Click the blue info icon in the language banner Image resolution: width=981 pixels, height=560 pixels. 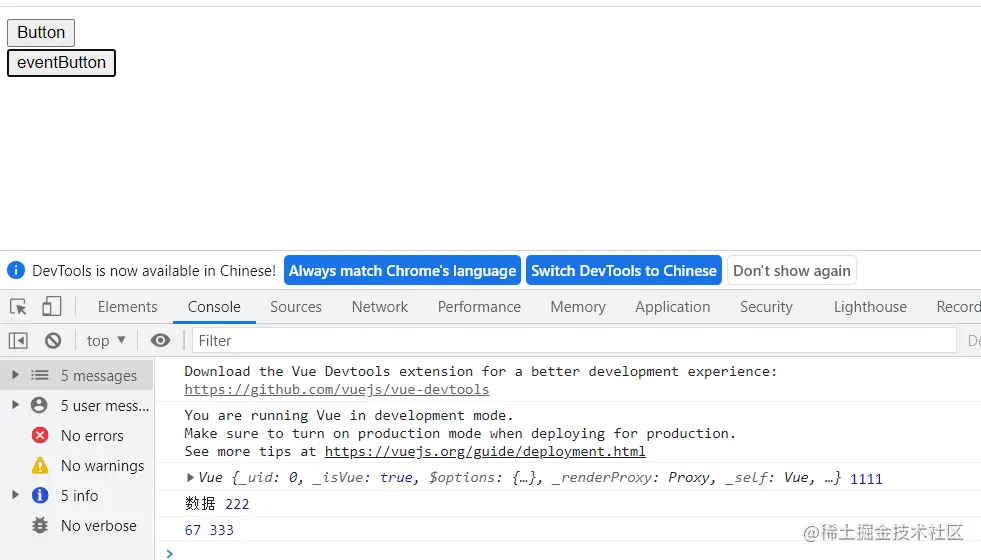pyautogui.click(x=16, y=270)
